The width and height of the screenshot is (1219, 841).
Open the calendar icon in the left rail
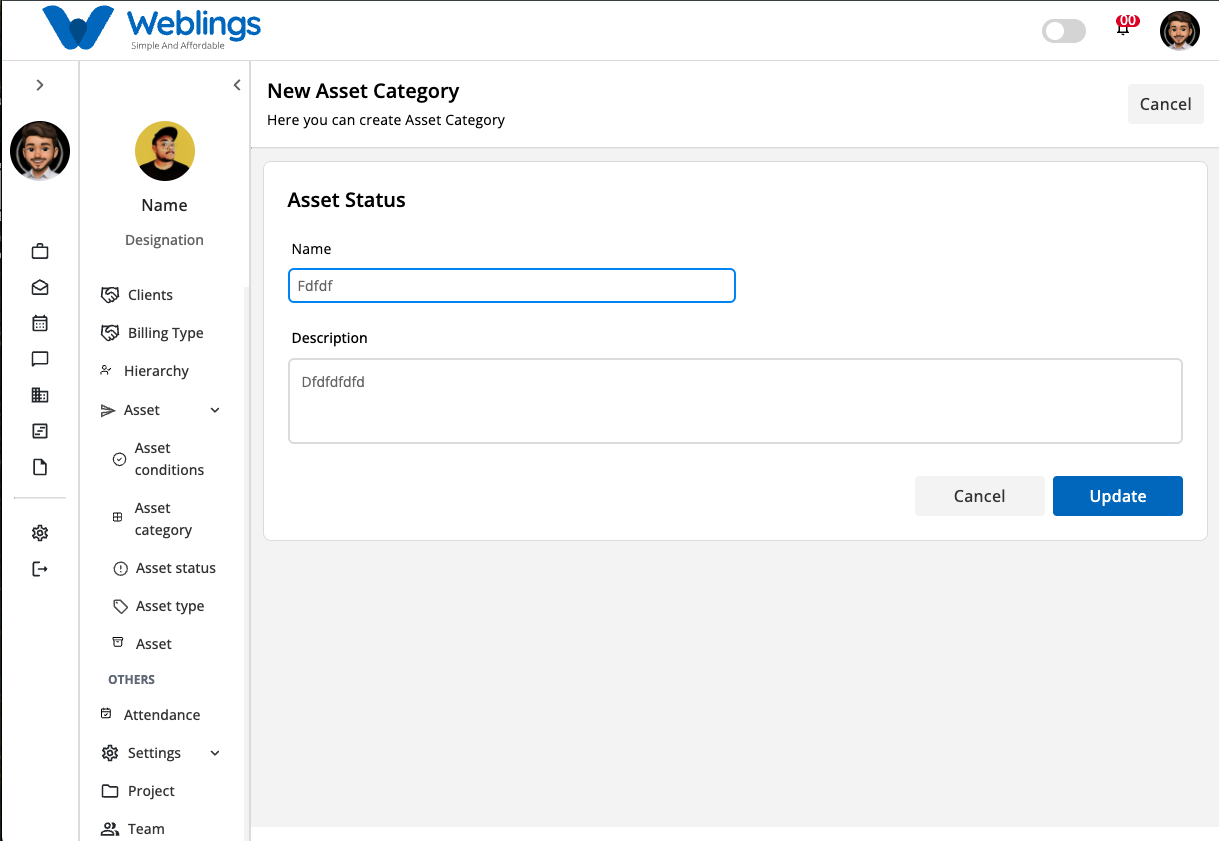(x=40, y=323)
